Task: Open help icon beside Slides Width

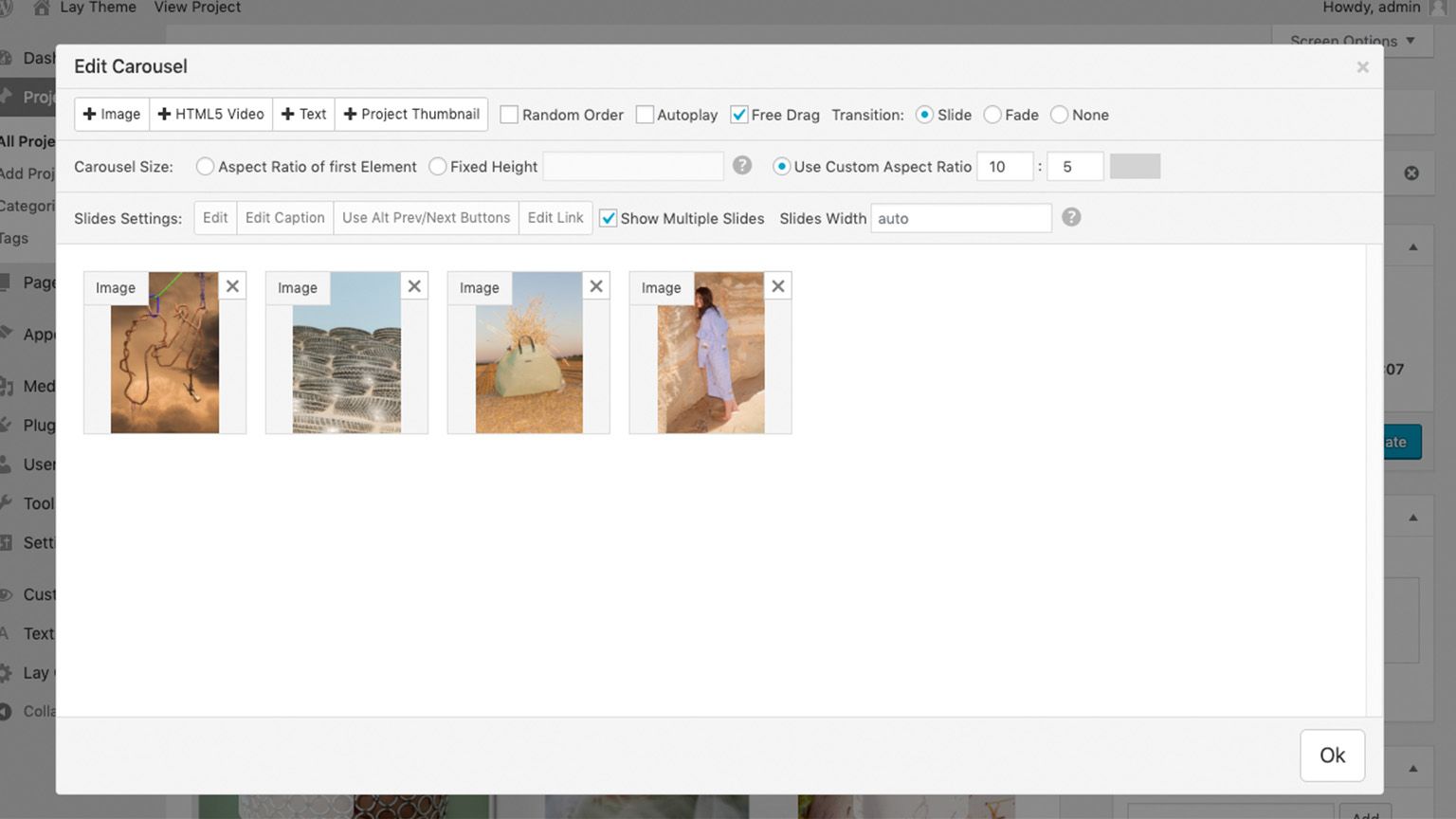Action: click(1071, 217)
